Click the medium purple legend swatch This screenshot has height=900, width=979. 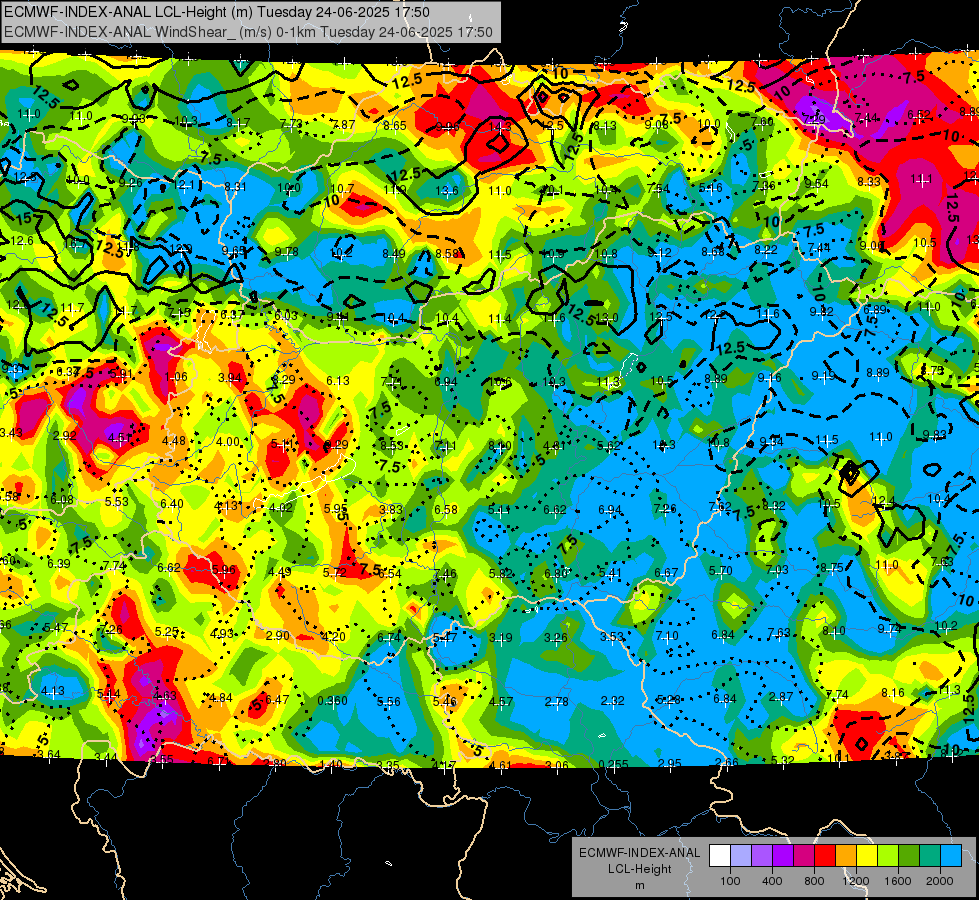pyautogui.click(x=762, y=856)
